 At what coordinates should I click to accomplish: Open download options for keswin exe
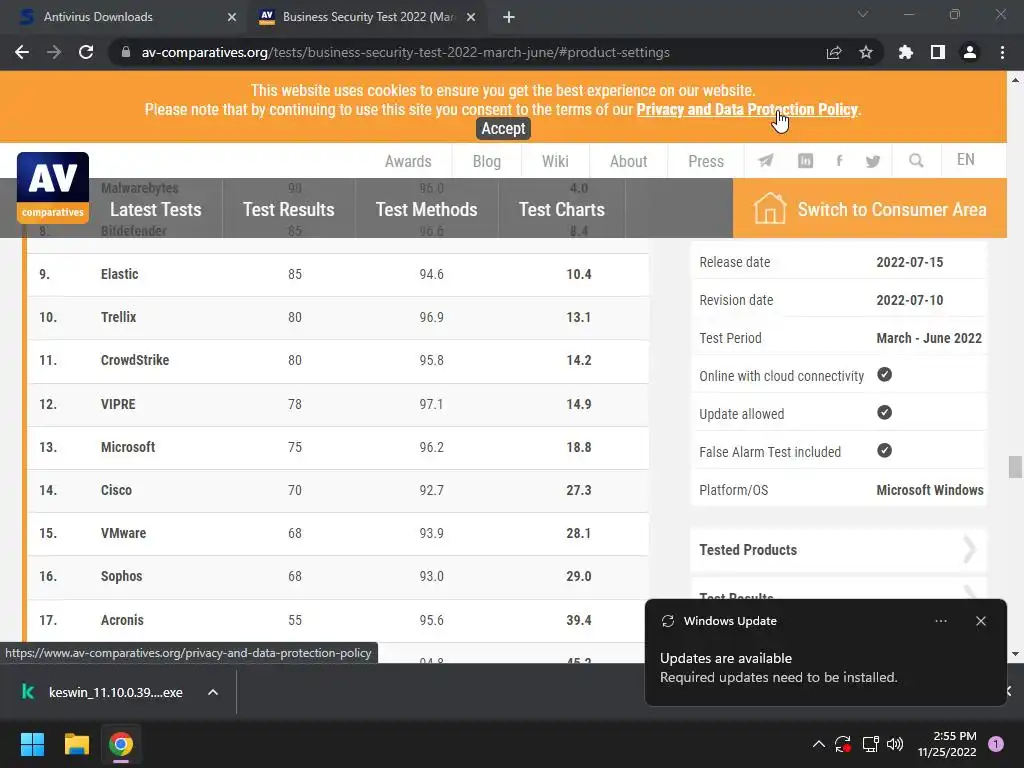pos(213,692)
